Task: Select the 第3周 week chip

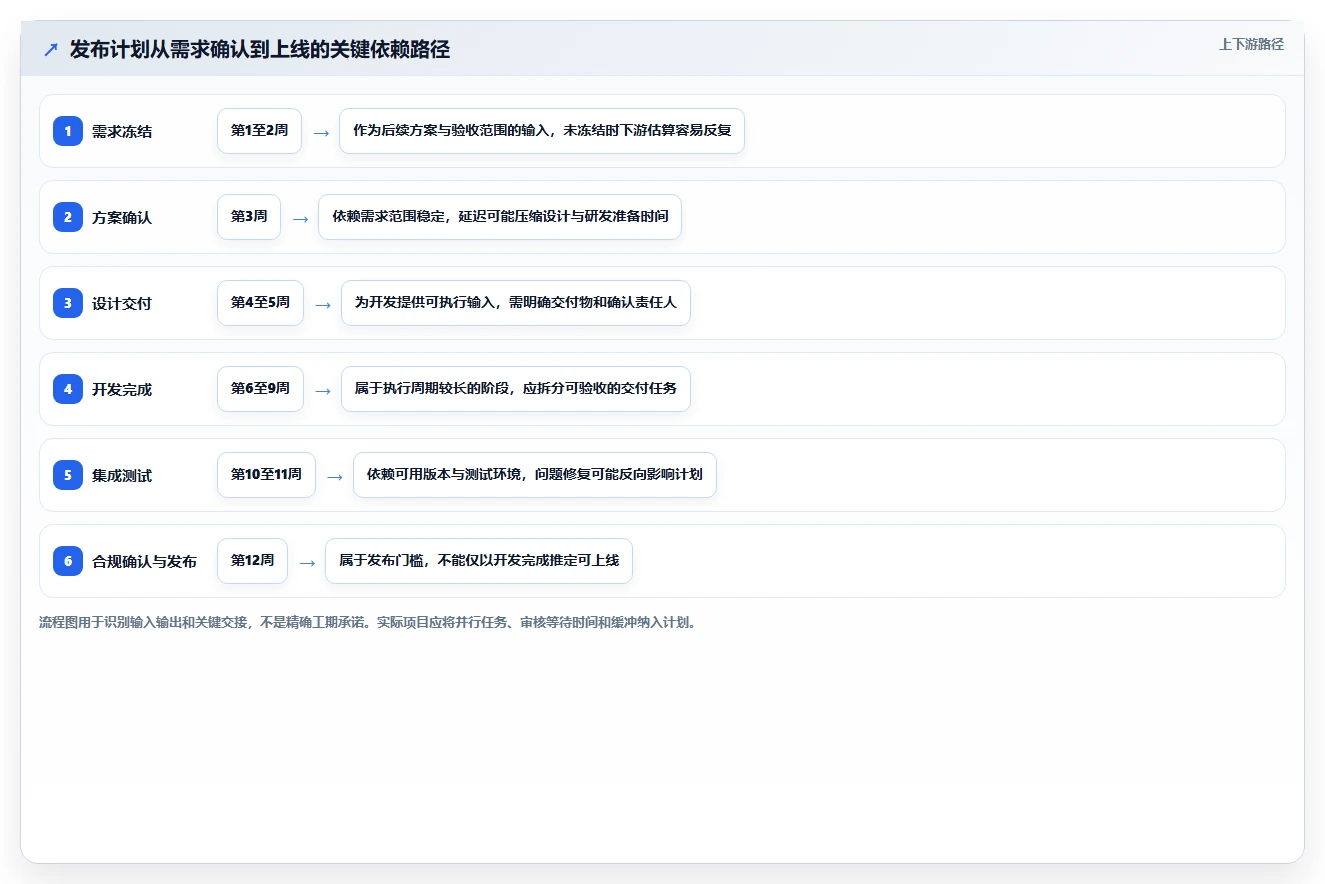Action: pos(249,217)
